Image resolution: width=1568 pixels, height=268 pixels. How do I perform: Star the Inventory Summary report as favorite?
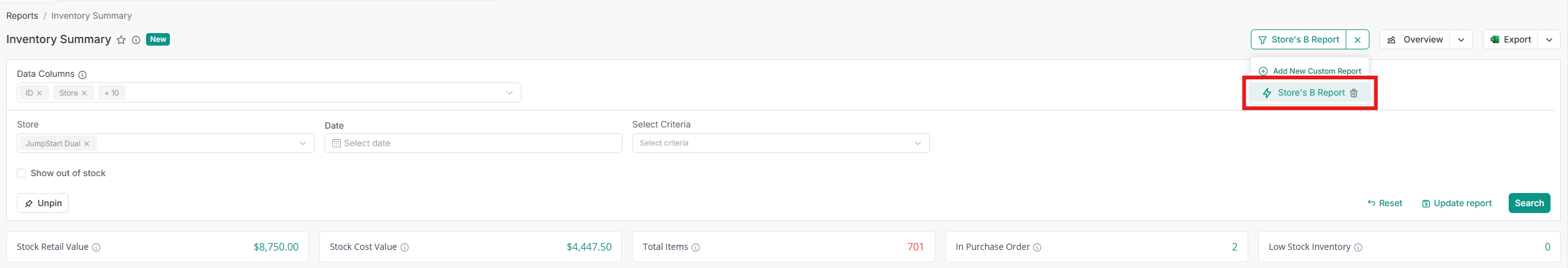(121, 40)
